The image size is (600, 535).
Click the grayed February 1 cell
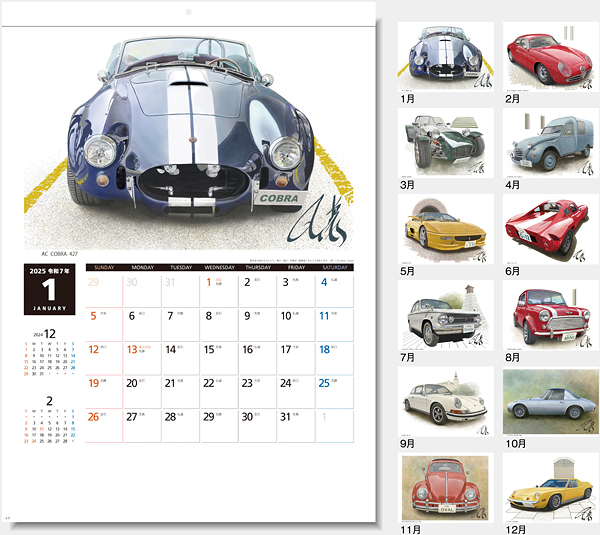pos(335,426)
